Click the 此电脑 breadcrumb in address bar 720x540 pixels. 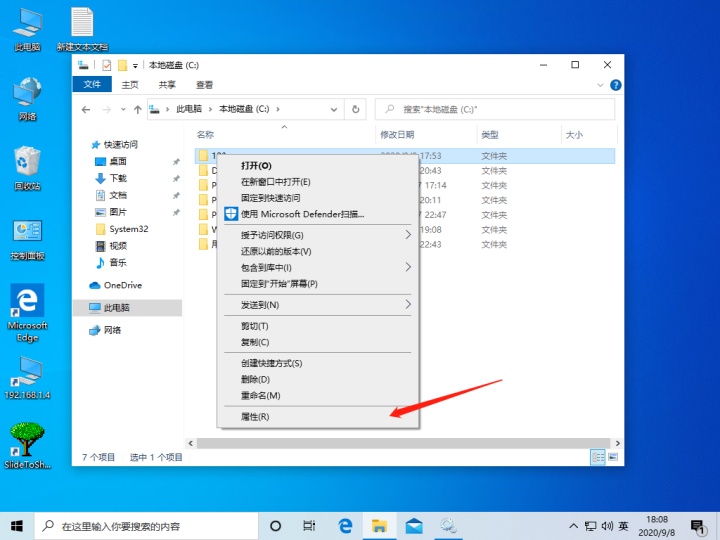point(189,109)
